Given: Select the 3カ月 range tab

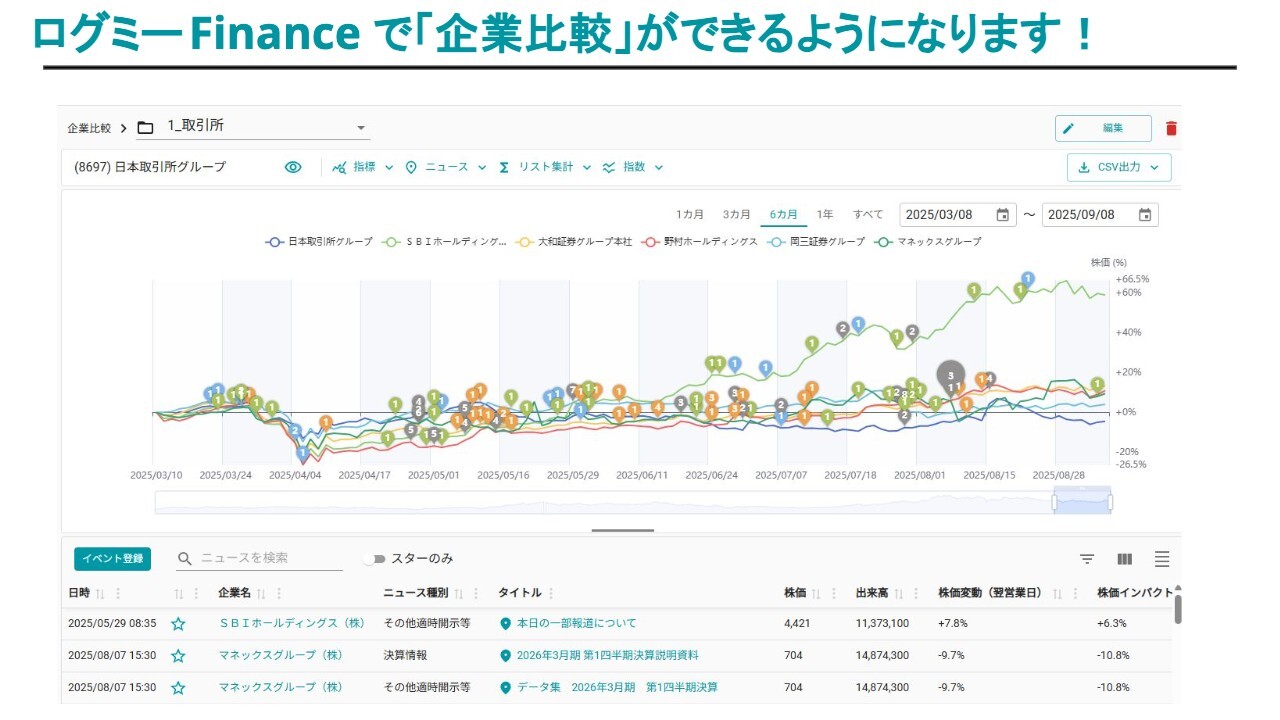Looking at the screenshot, I should [x=737, y=215].
